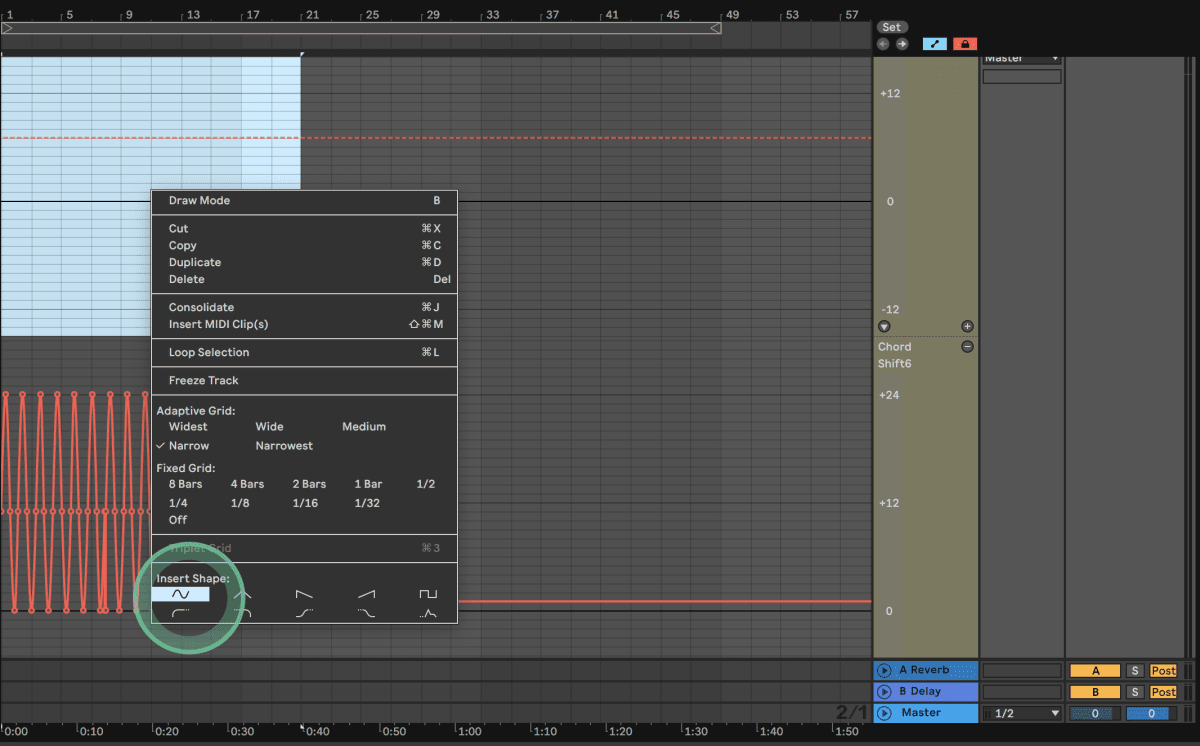Select Narrowest adaptive grid option
1200x746 pixels.
point(284,446)
